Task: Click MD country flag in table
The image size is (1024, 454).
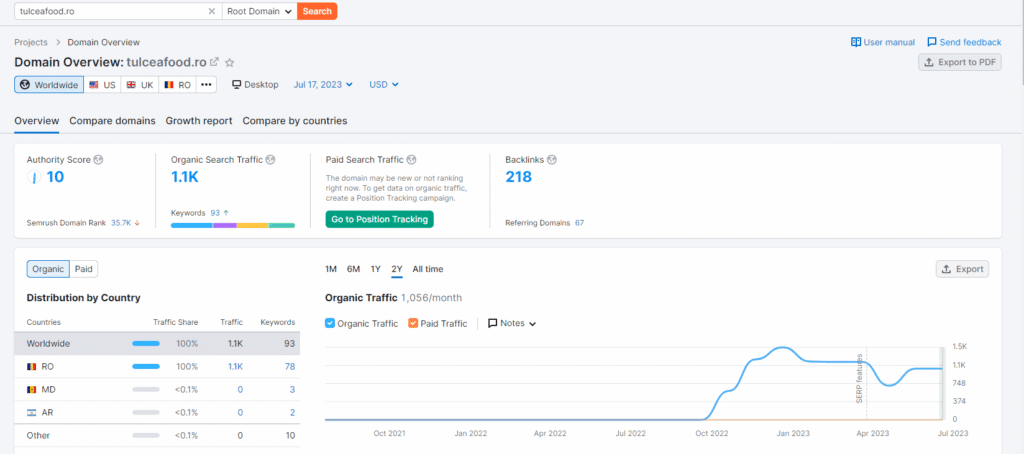Action: pos(31,389)
